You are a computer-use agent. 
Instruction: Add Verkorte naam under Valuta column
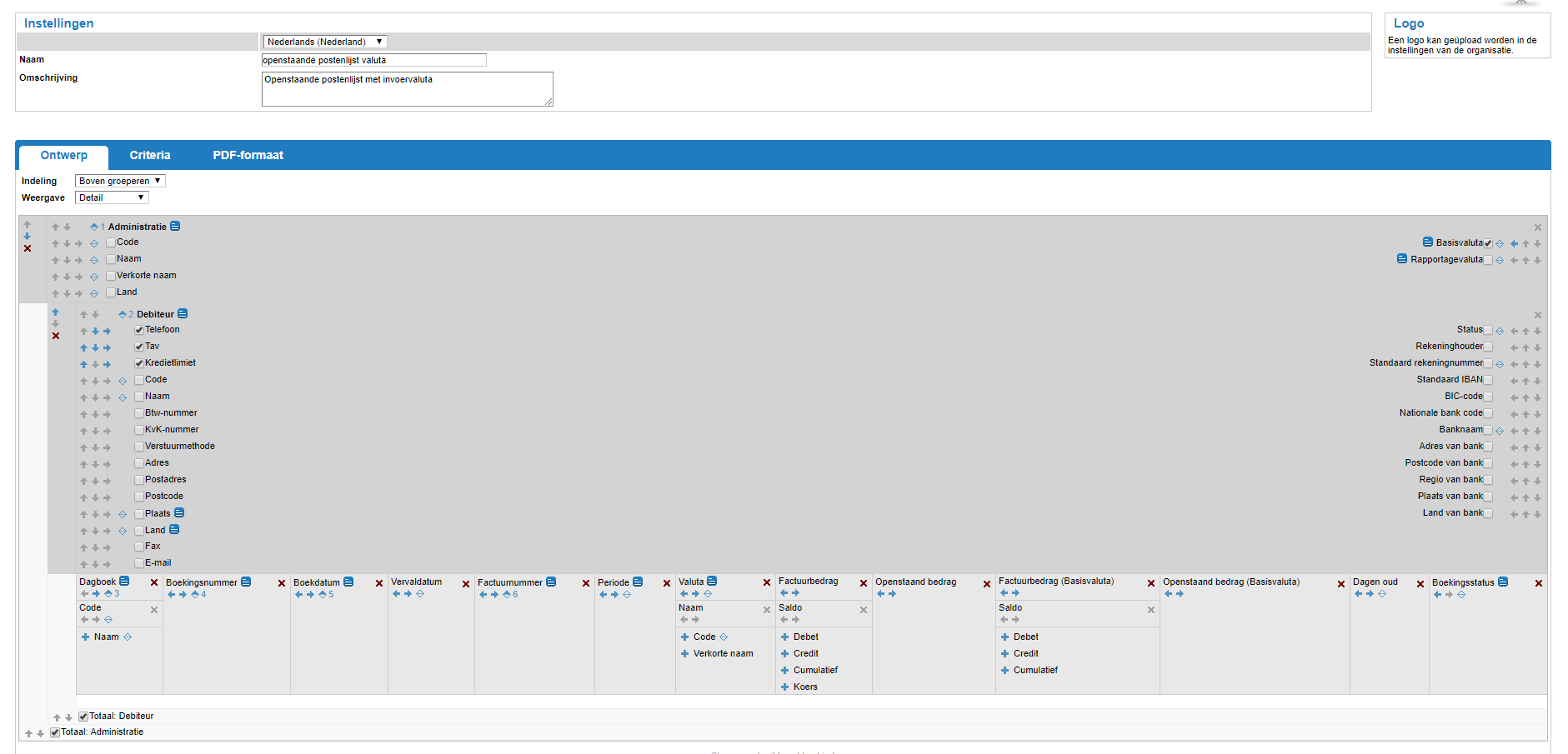[x=684, y=654]
